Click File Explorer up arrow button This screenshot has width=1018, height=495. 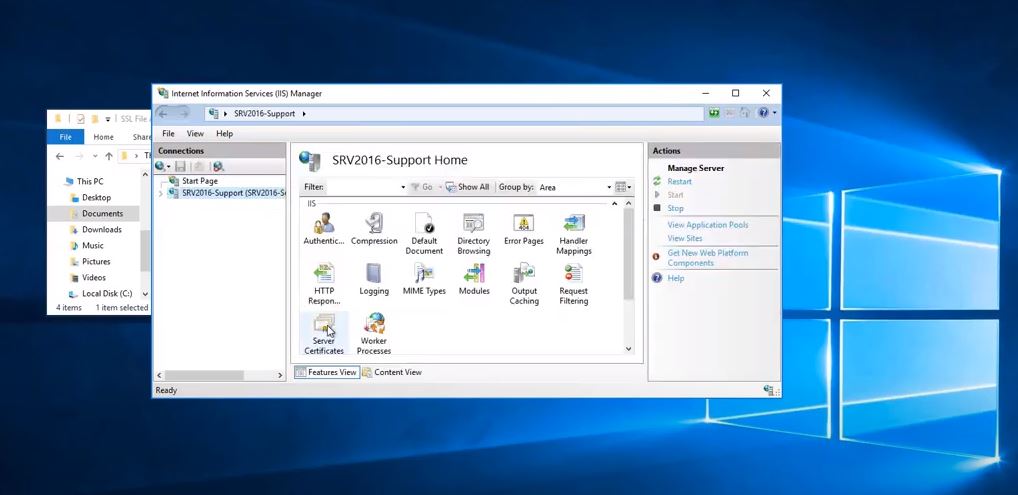point(108,156)
